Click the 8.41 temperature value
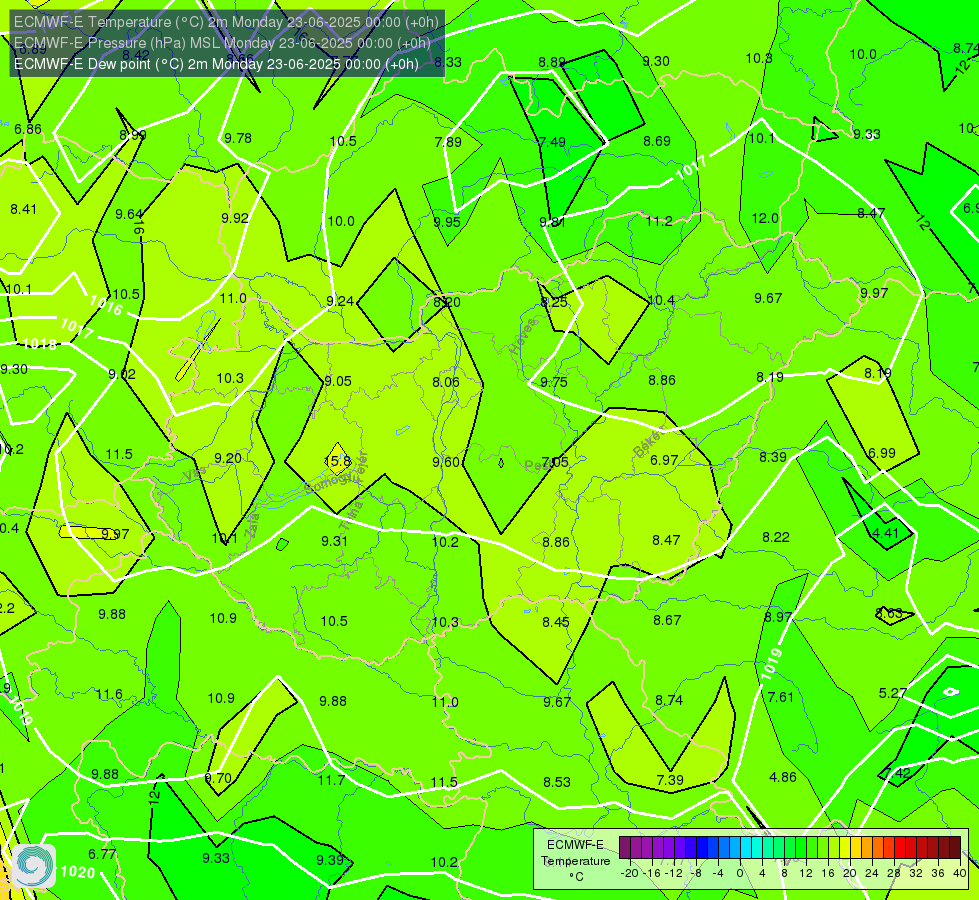979x900 pixels. (24, 209)
